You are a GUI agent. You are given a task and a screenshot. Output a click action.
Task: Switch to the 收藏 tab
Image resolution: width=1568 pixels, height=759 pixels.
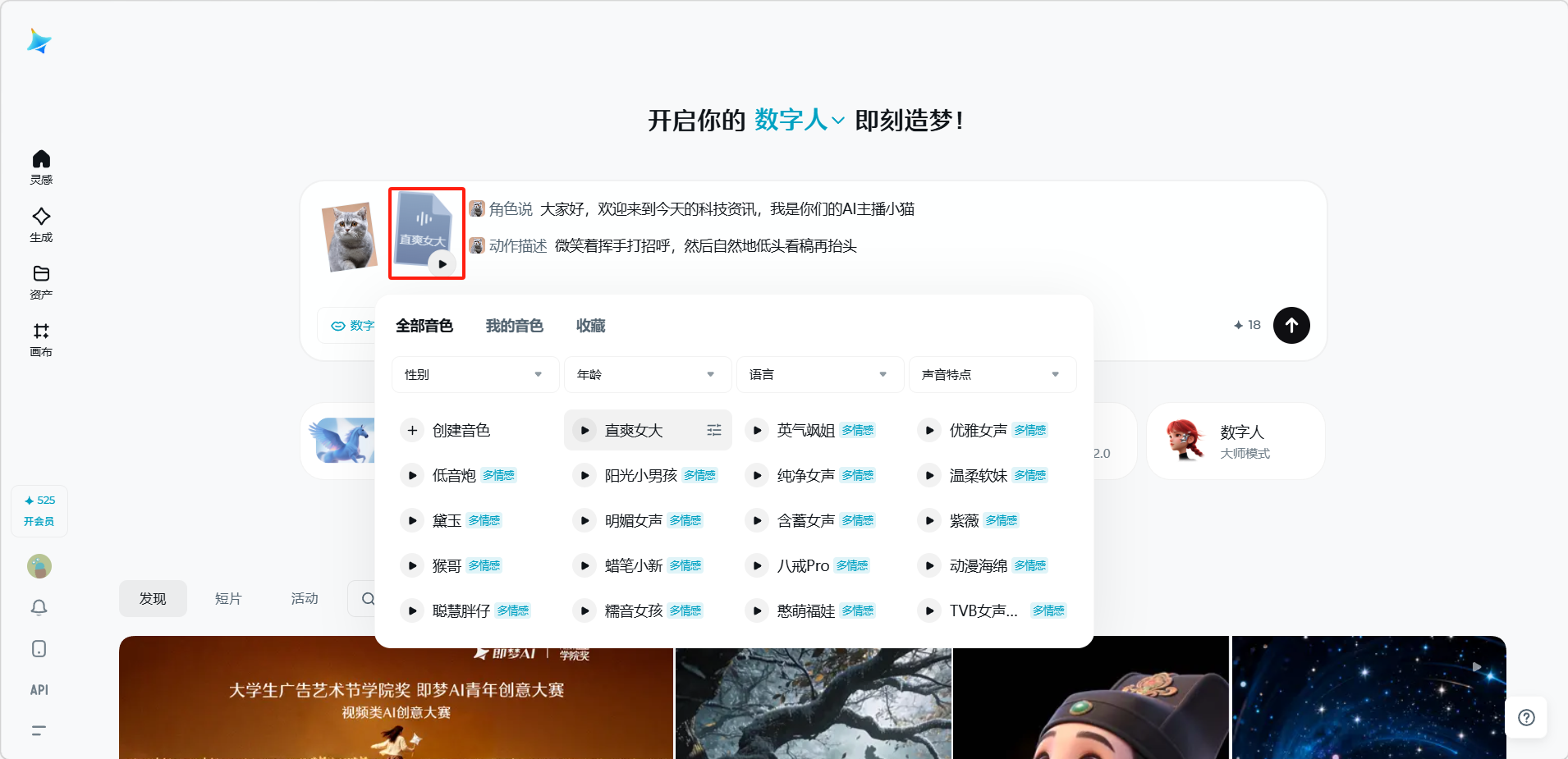point(590,326)
